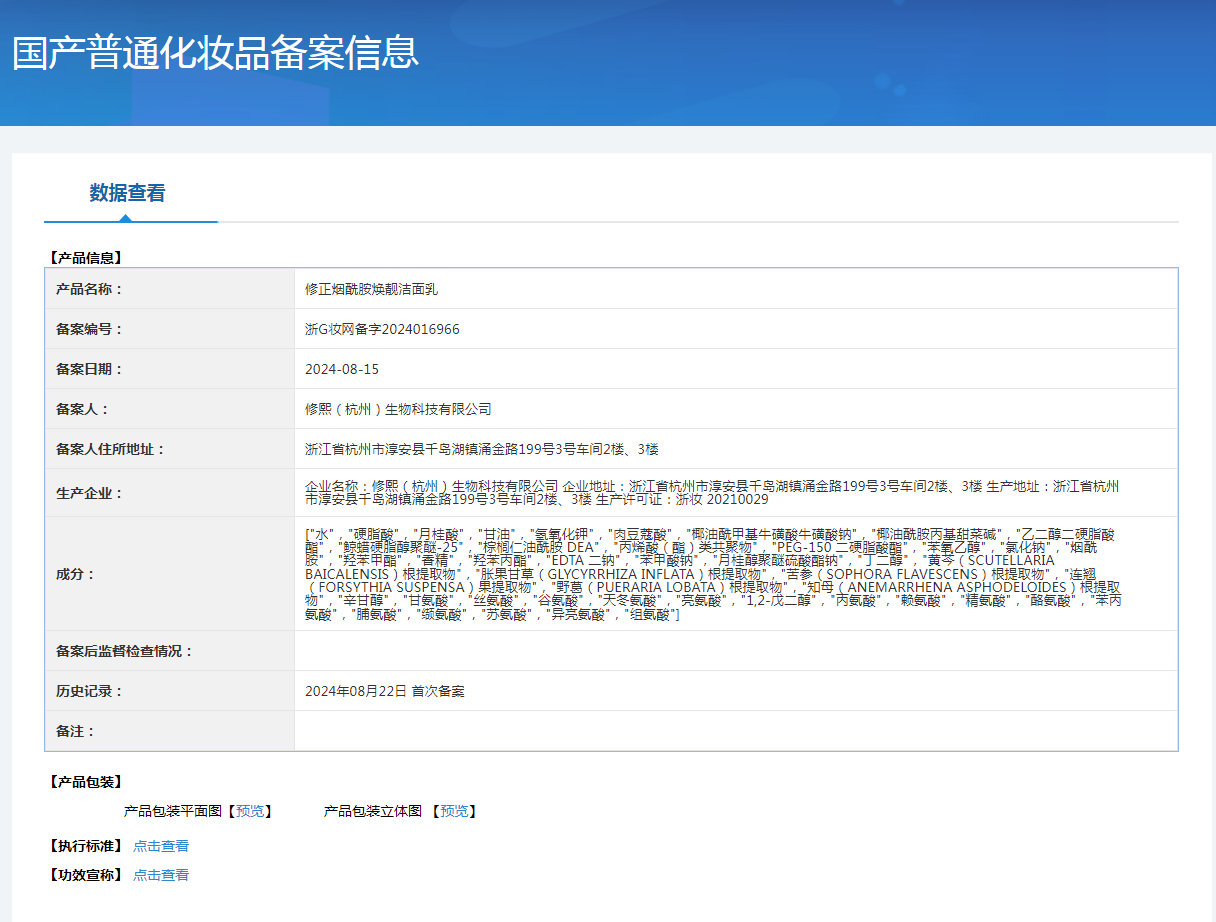The image size is (1216, 922).
Task: Click the 备注 label cell
Action: (x=75, y=731)
